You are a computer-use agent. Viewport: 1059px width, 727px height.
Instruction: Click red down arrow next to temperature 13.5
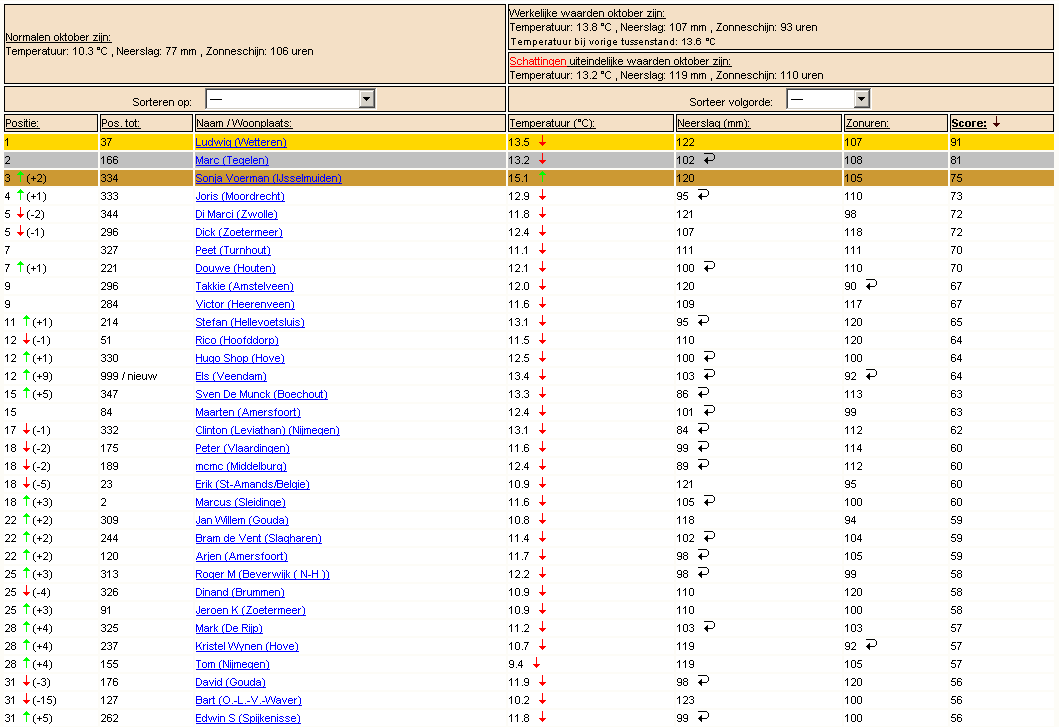coord(542,141)
